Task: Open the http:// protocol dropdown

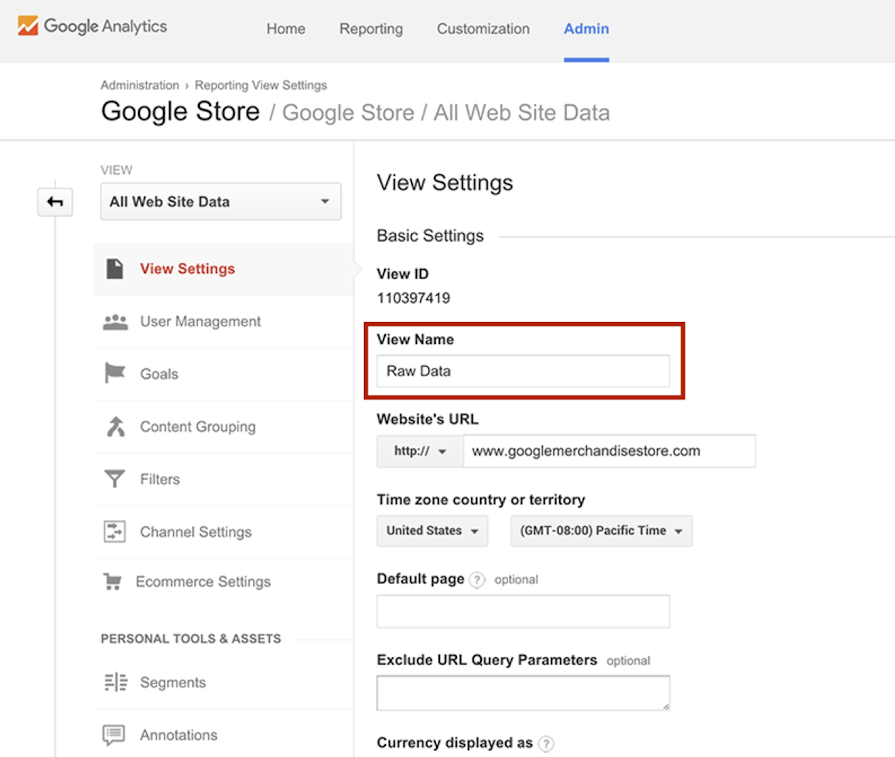Action: 420,451
